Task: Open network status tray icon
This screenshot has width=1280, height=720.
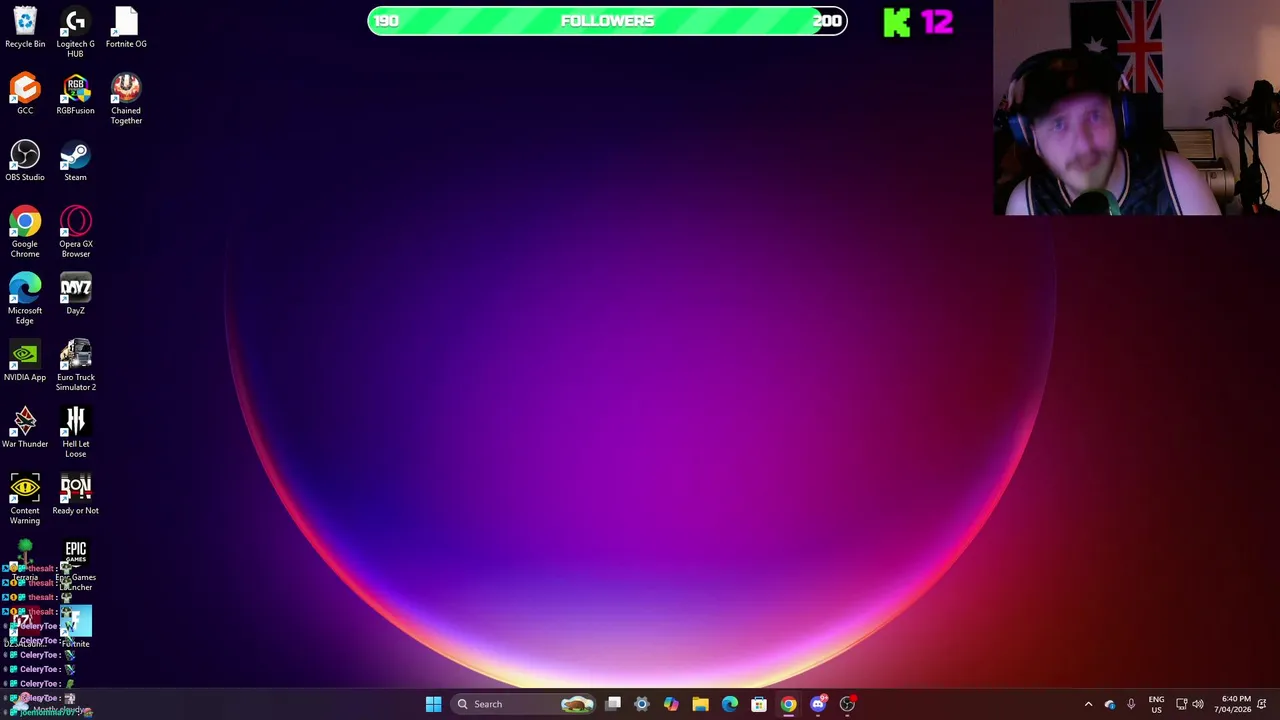Action: click(x=1181, y=704)
